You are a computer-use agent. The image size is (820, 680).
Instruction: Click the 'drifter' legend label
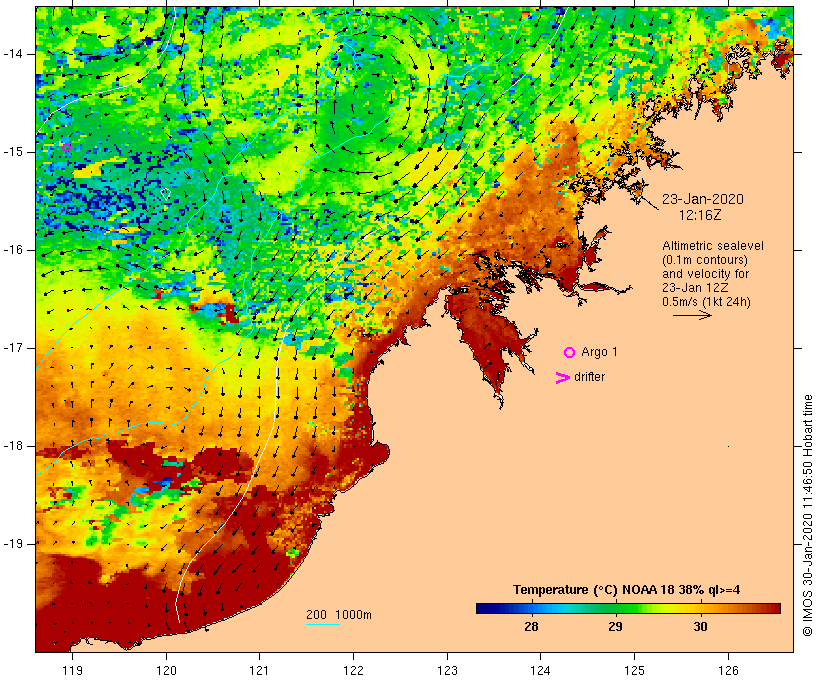coord(589,377)
